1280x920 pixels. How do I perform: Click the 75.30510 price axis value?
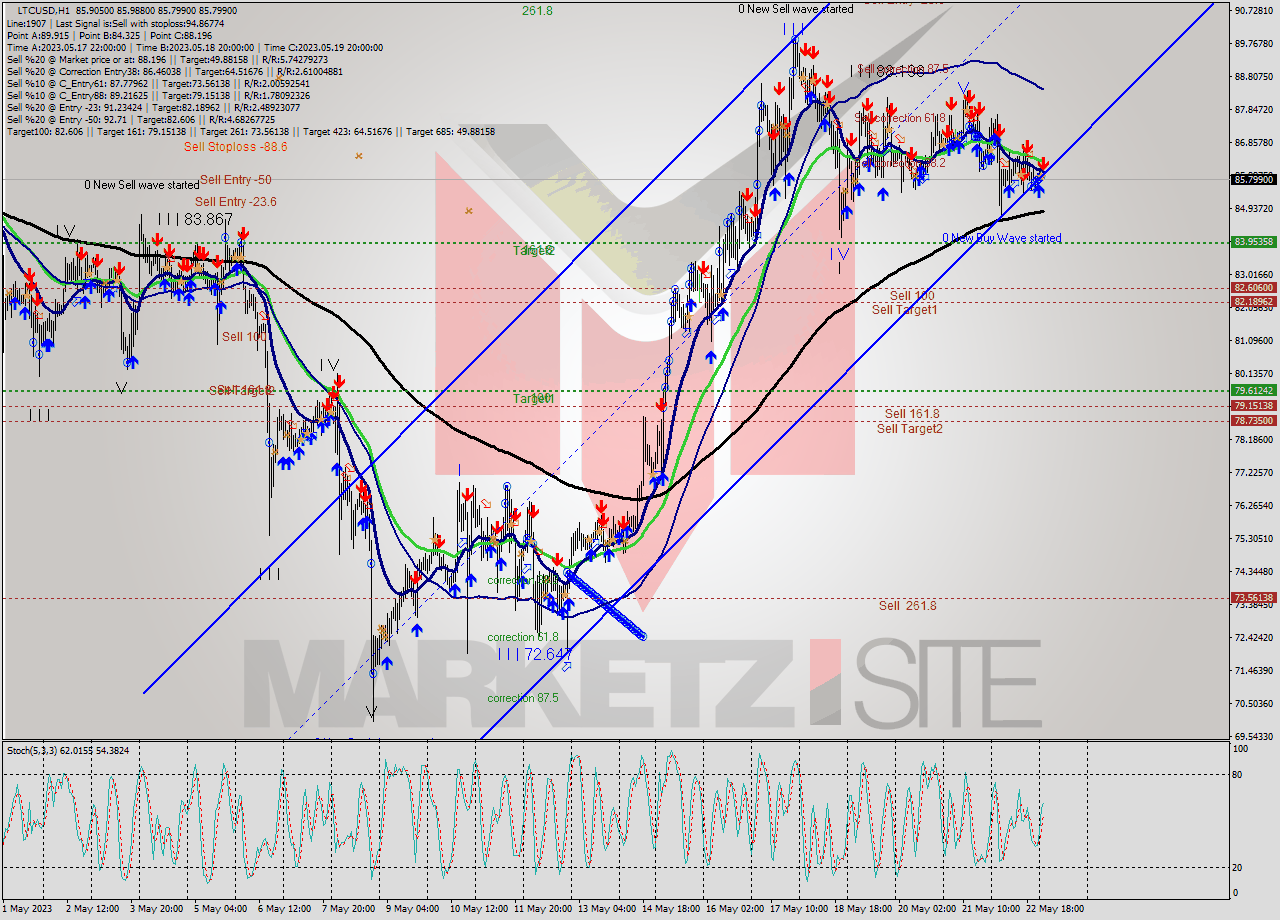tap(1254, 538)
